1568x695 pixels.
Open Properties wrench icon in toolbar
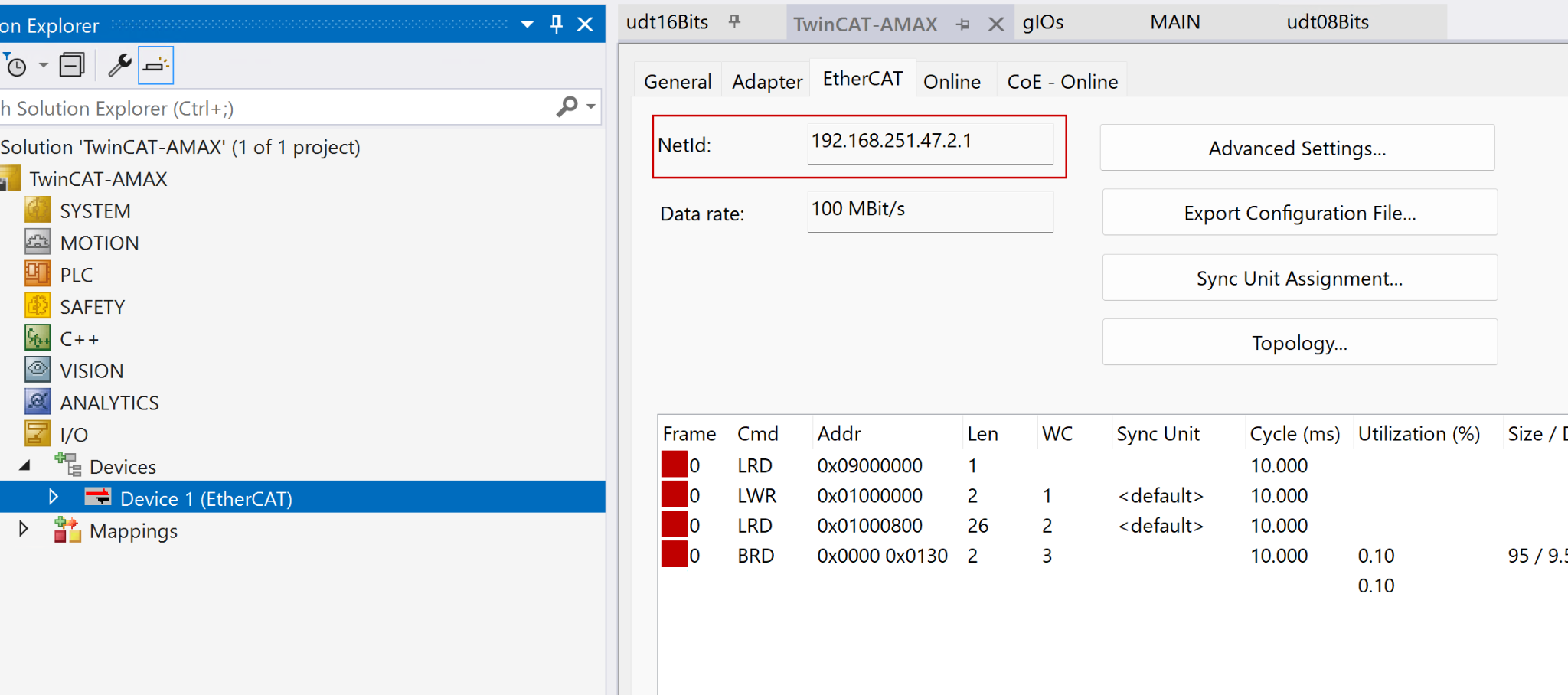[x=119, y=66]
